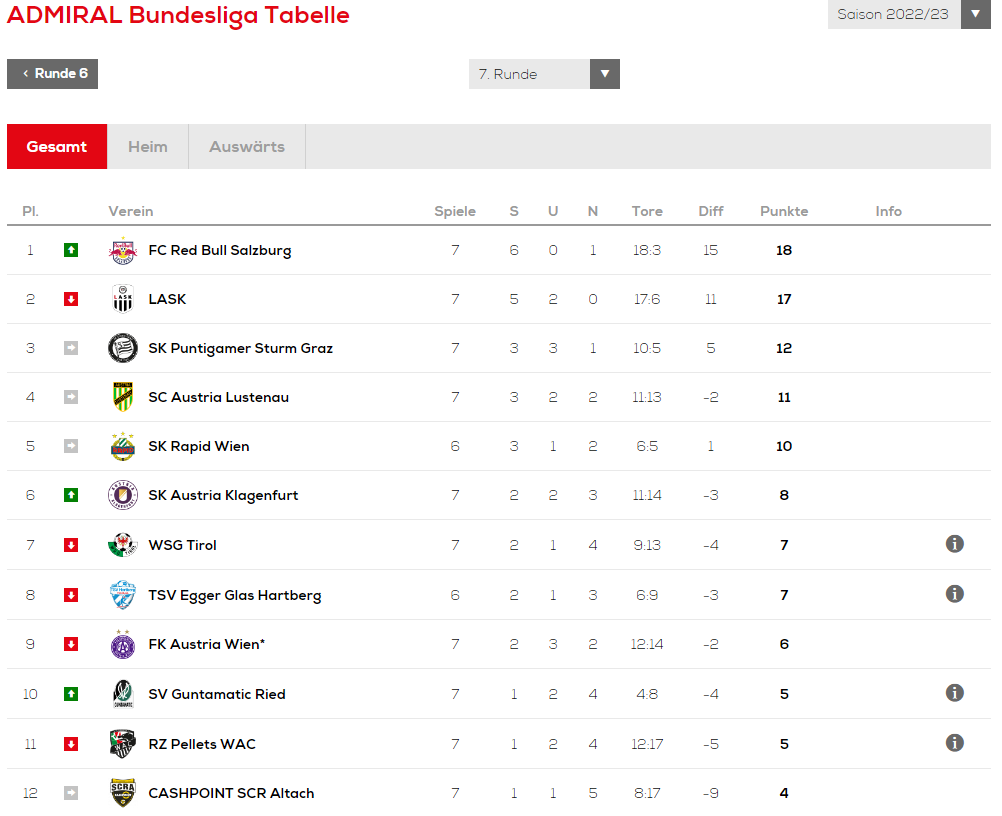
Task: Select the Gesamt tab
Action: click(x=57, y=147)
